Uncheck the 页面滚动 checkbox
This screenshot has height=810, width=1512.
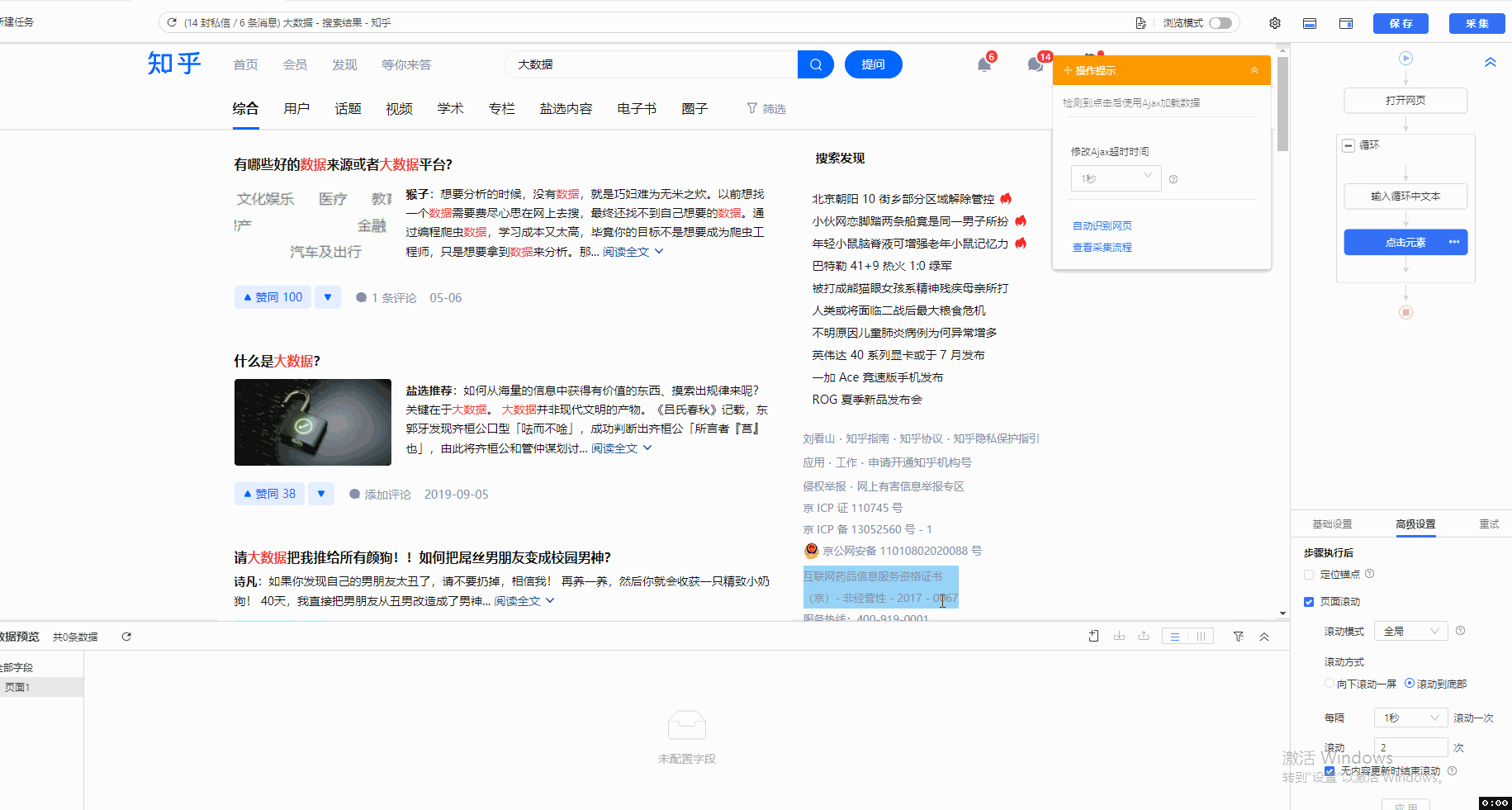point(1309,602)
